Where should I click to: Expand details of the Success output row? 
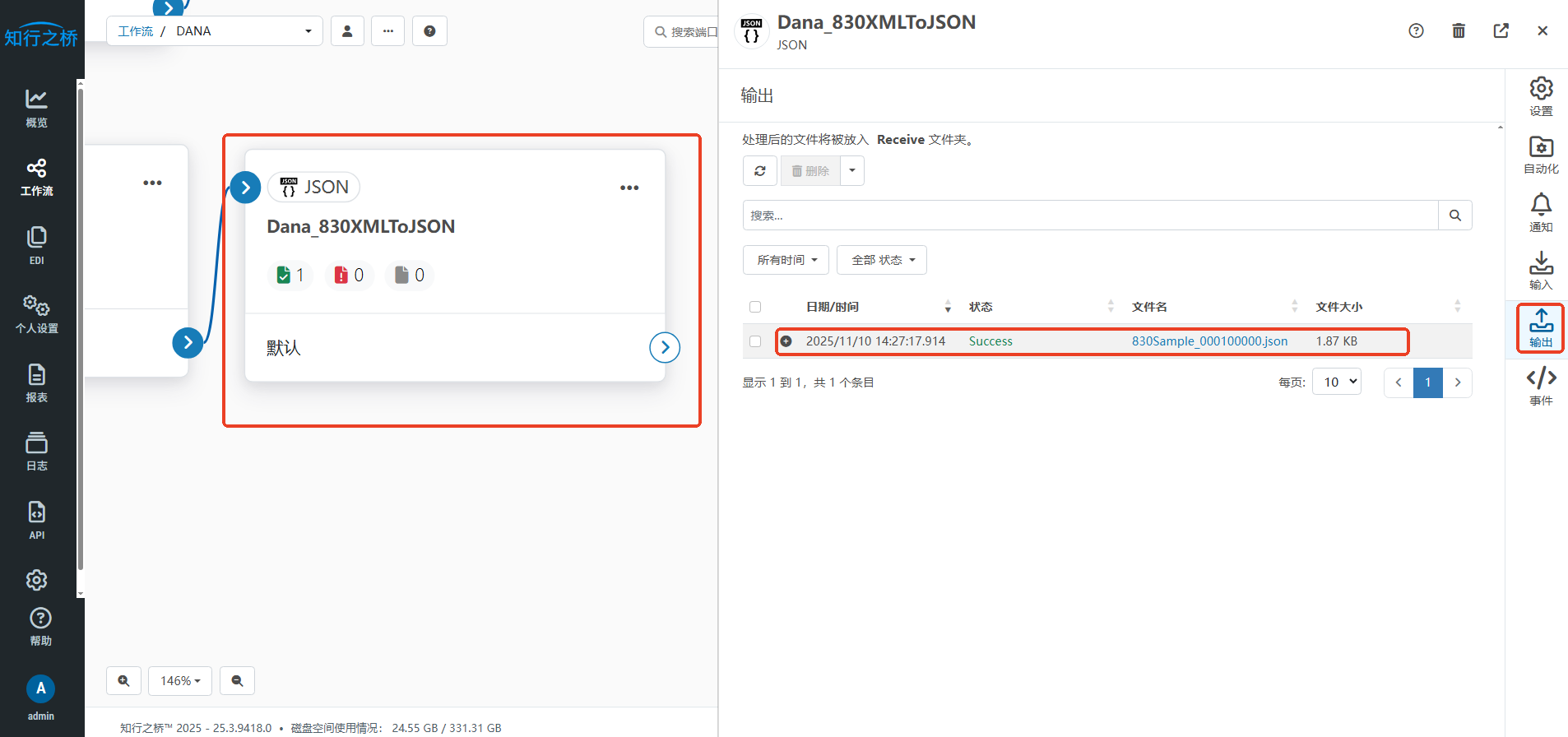[x=786, y=341]
